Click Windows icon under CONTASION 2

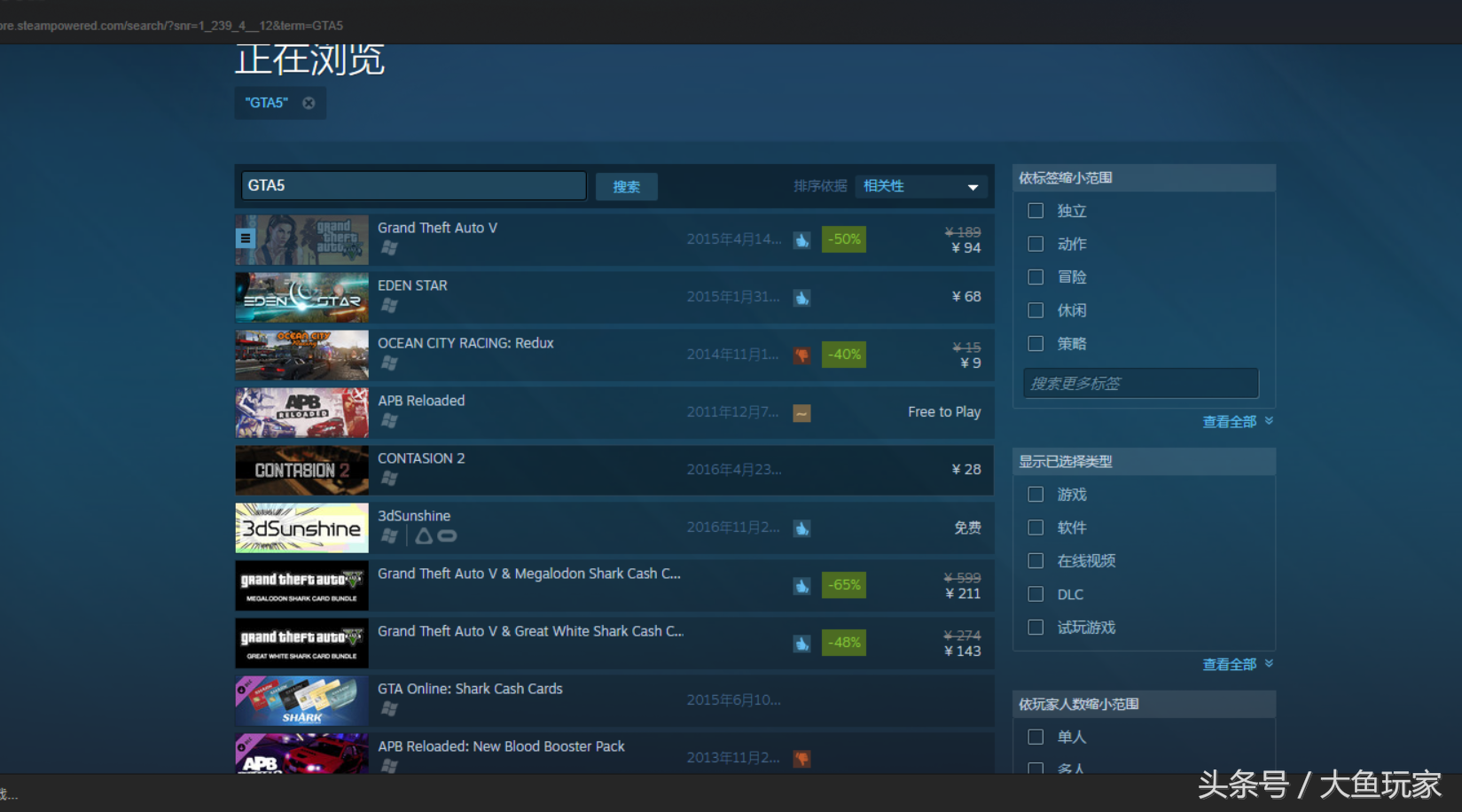click(388, 479)
